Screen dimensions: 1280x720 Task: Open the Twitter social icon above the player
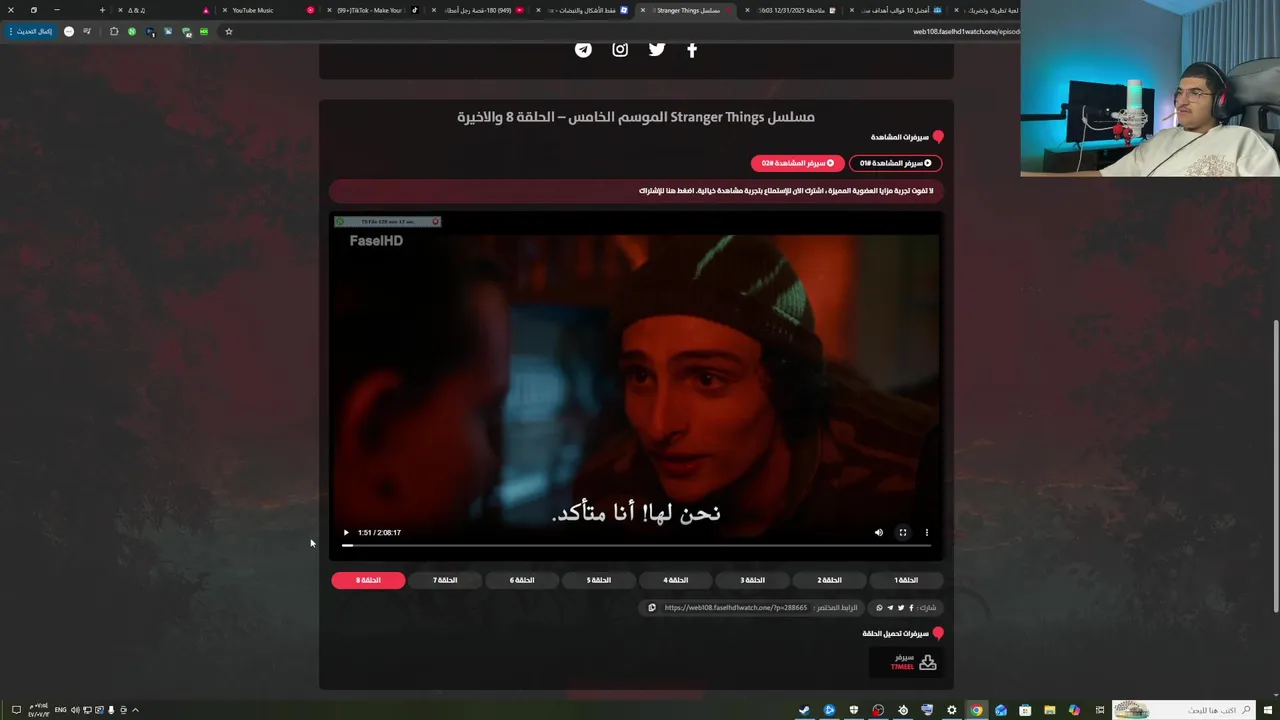(656, 49)
